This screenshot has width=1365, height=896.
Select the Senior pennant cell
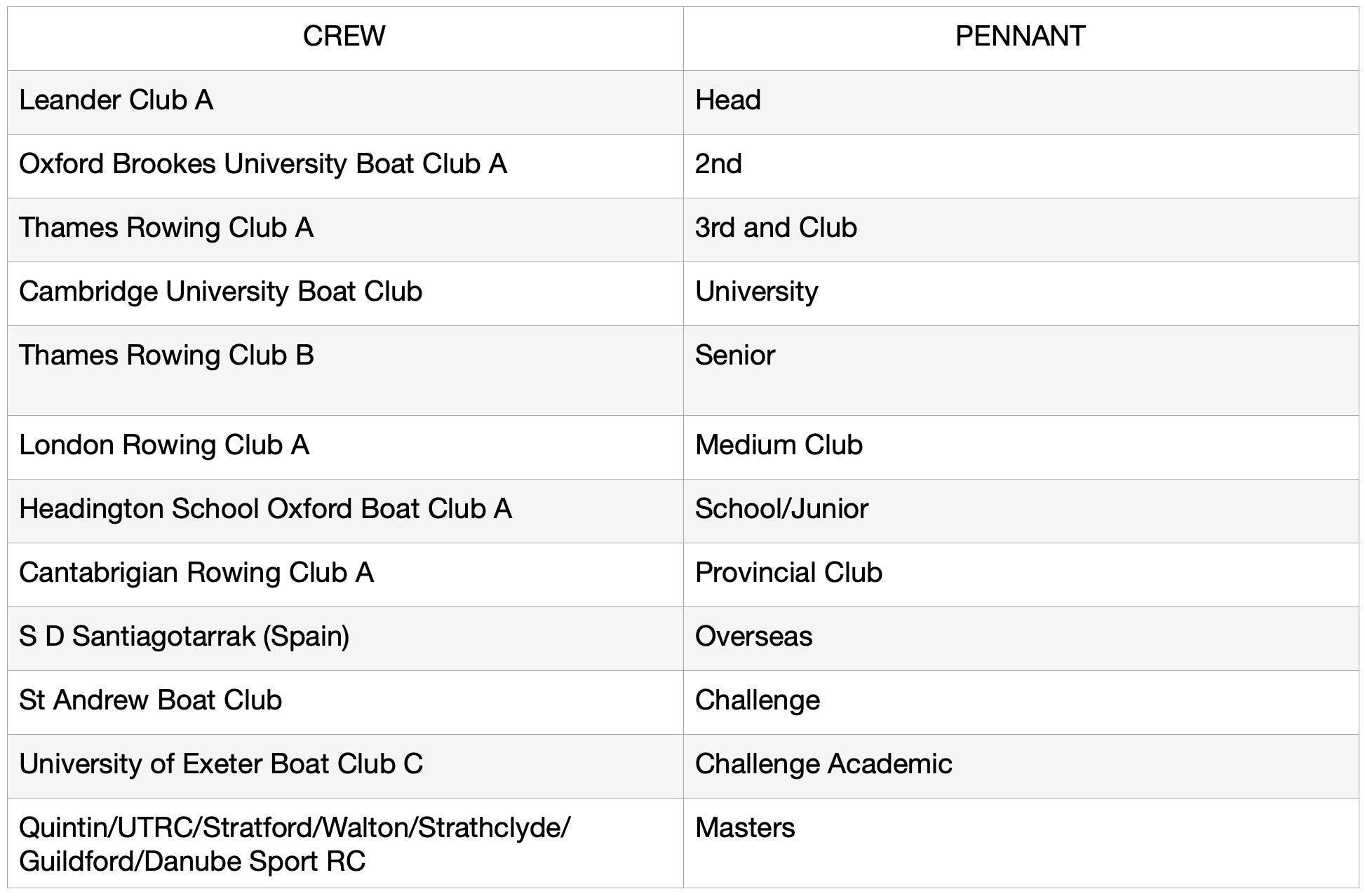(735, 355)
